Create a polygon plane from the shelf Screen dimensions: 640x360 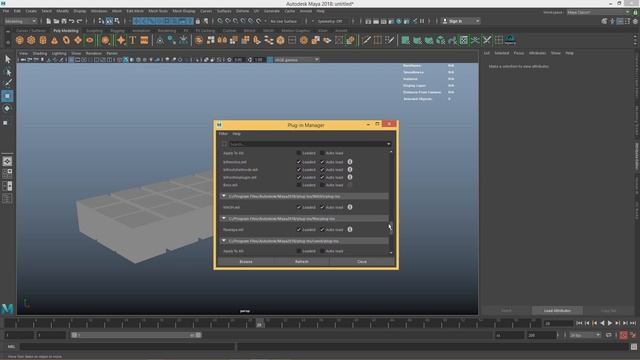(x=78, y=40)
